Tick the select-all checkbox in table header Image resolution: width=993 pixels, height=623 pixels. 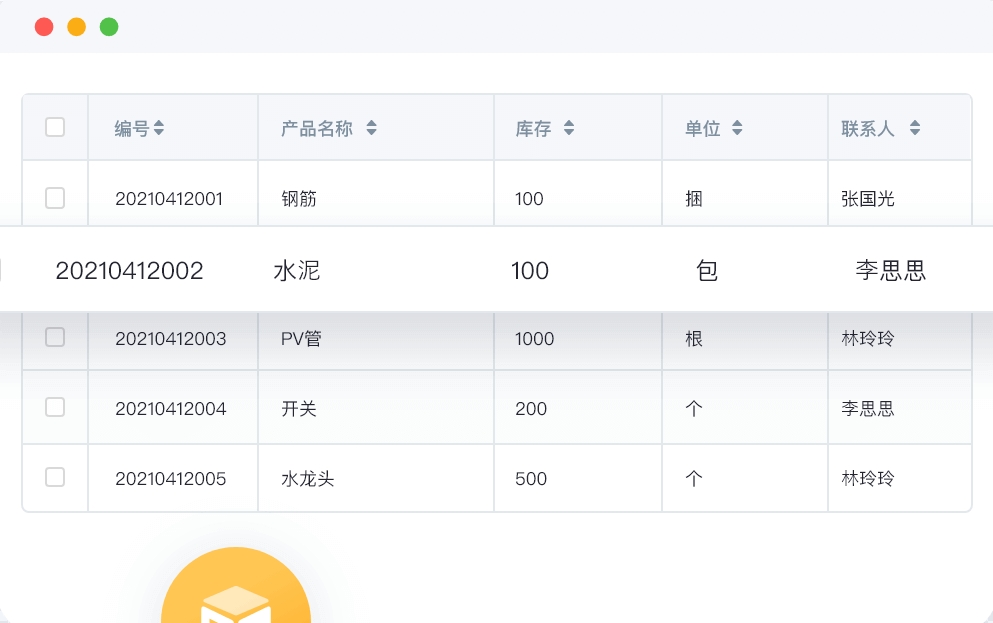pos(55,127)
